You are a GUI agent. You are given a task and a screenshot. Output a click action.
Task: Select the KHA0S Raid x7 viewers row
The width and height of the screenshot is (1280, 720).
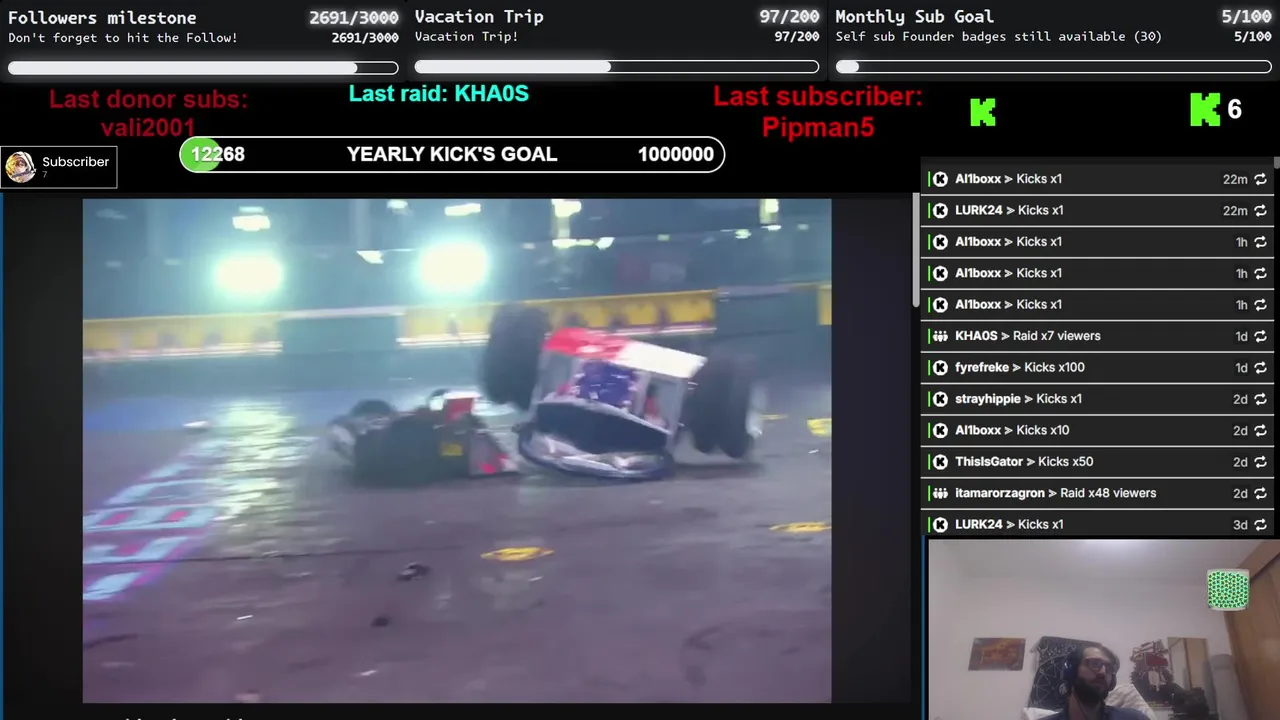1097,336
